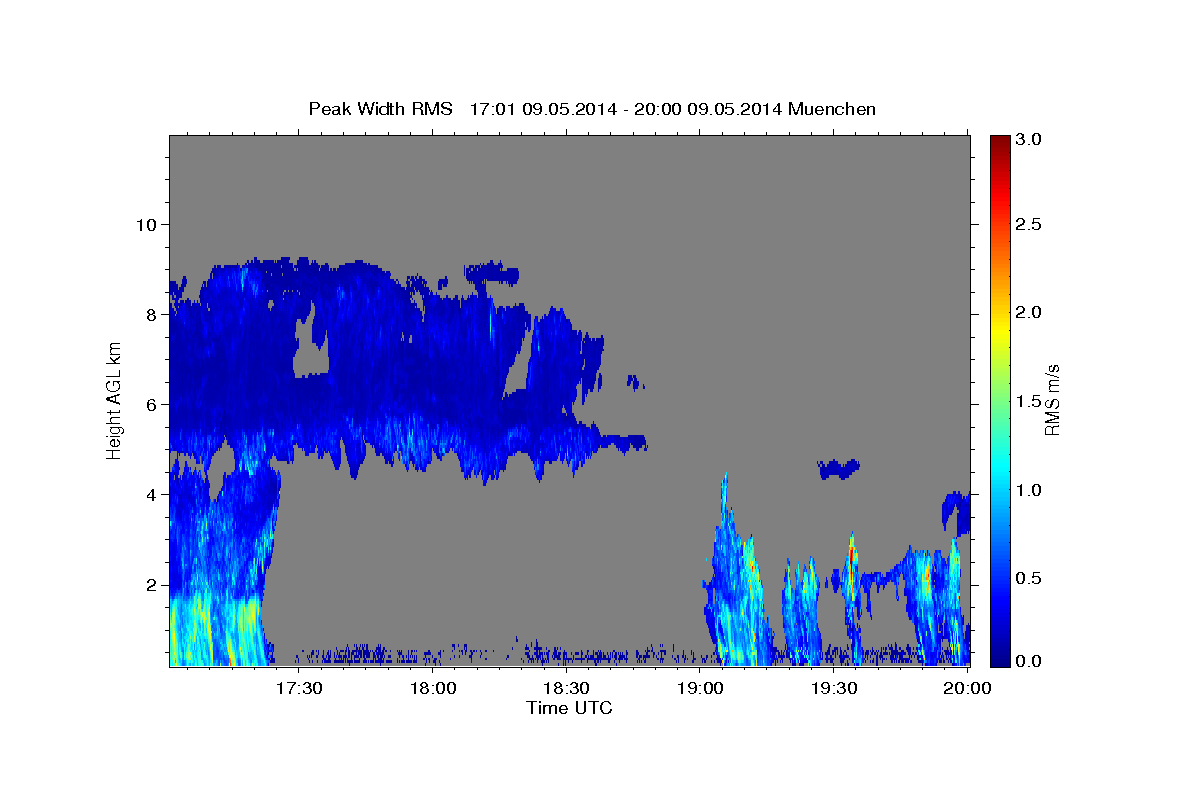Click the 0.0 colorbar value

1028,661
